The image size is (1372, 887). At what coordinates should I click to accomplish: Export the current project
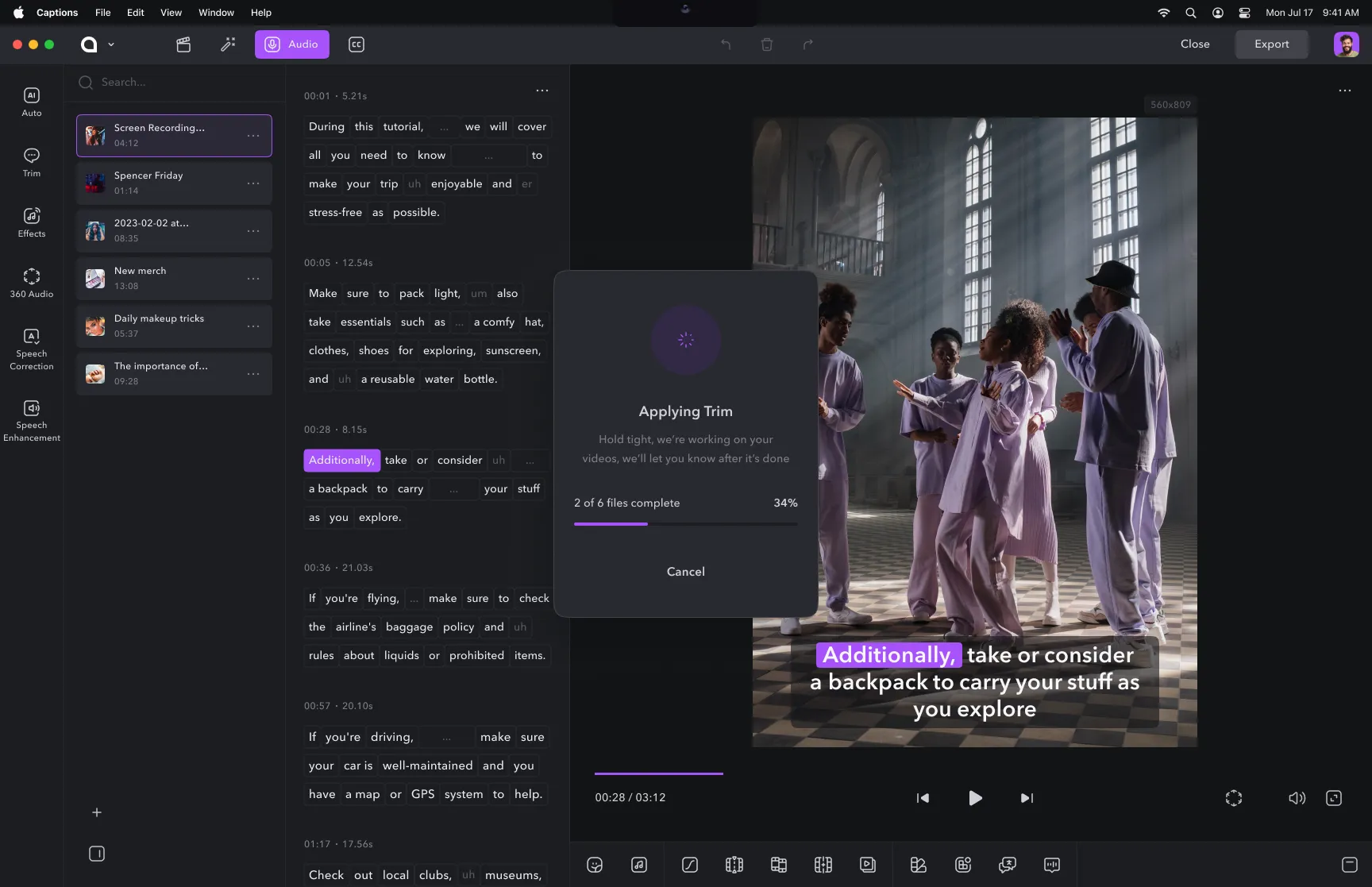point(1271,44)
